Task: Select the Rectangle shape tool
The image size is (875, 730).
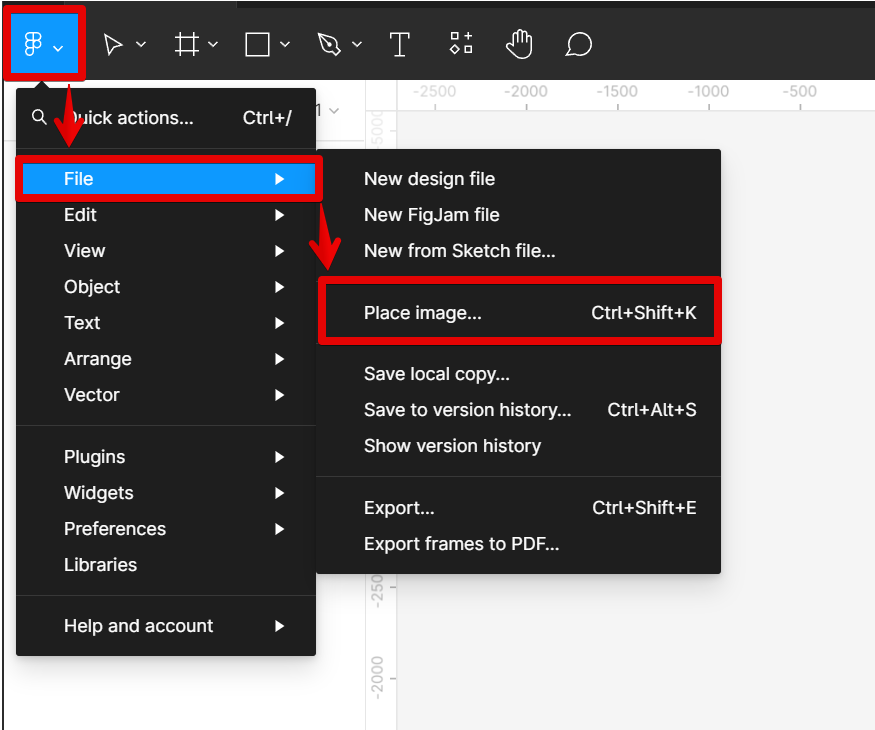Action: (x=258, y=45)
